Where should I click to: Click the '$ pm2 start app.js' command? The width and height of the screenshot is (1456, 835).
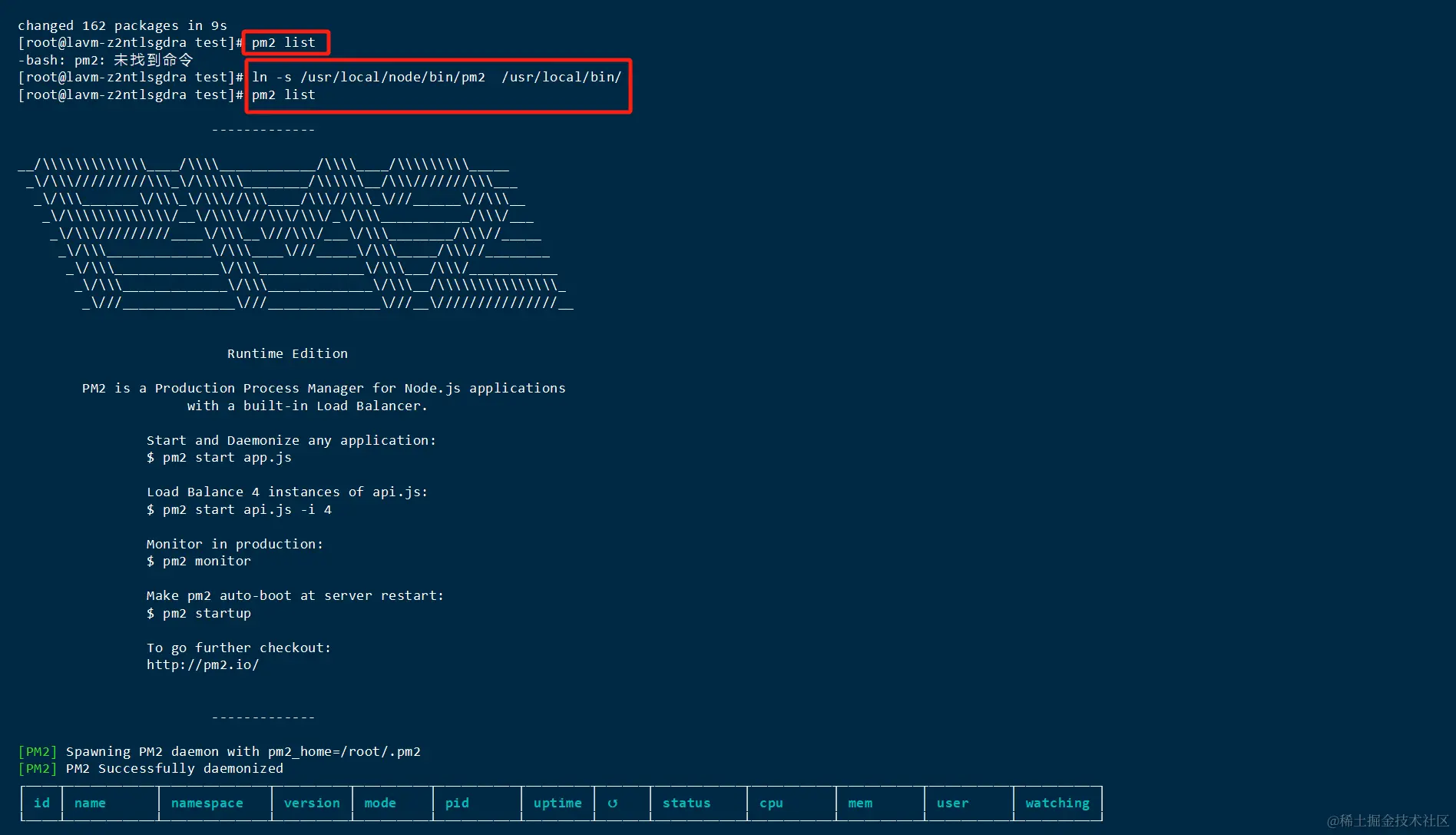click(219, 457)
